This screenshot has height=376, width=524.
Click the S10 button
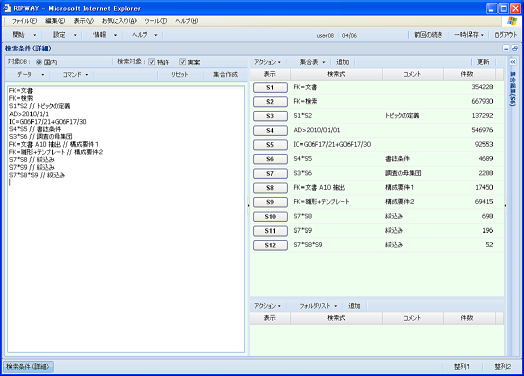270,217
